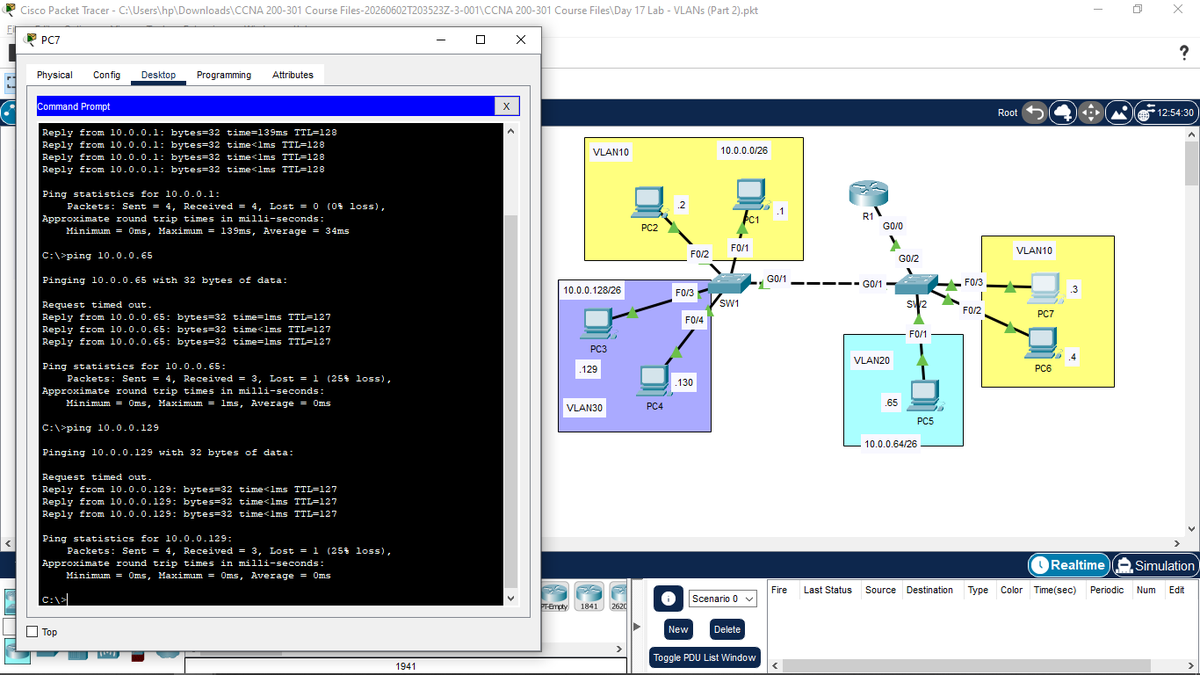The height and width of the screenshot is (675, 1200).
Task: Click the '1941' device name label
Action: click(406, 665)
